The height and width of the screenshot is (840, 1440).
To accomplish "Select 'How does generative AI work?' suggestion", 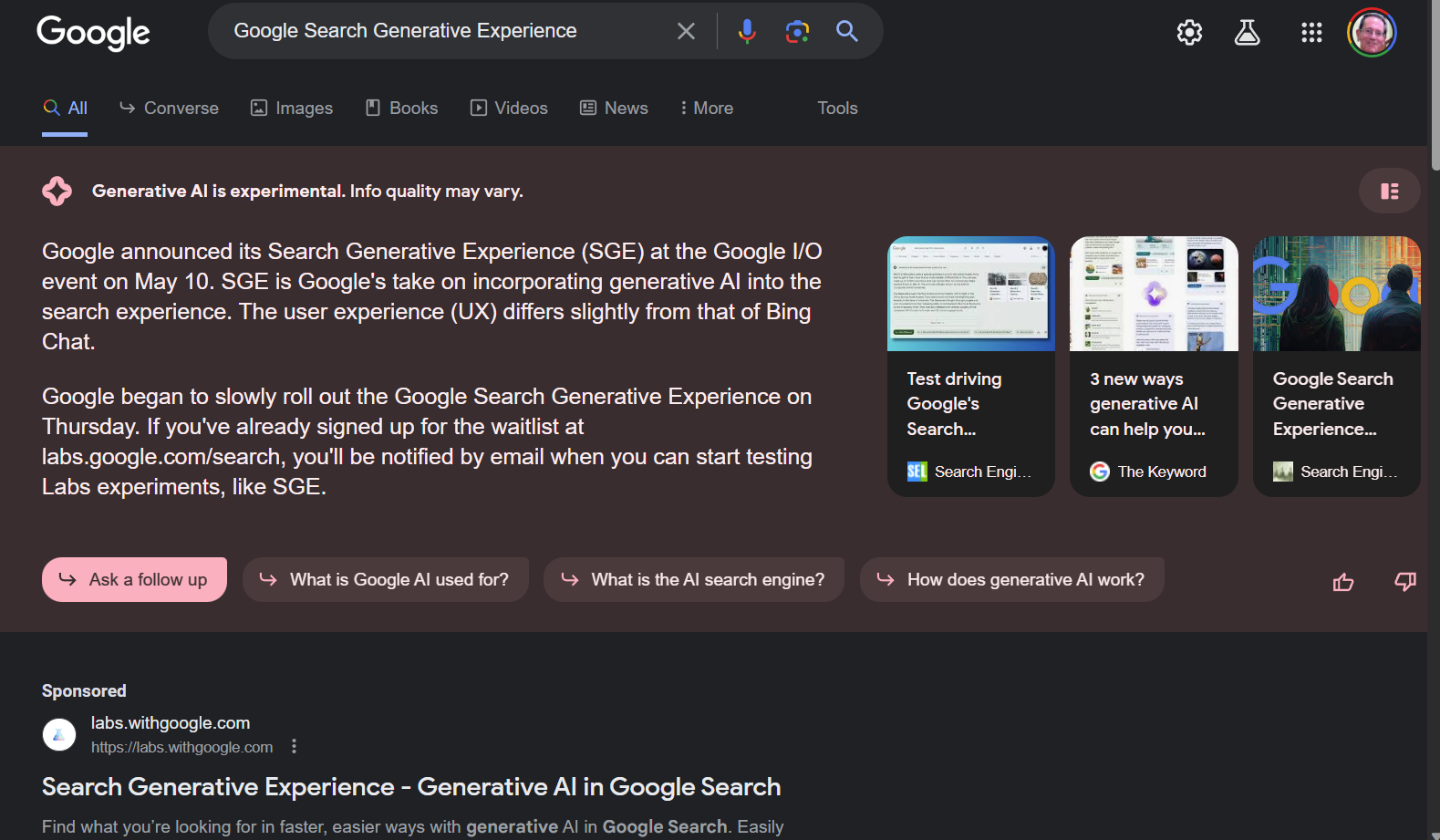I will tap(1011, 579).
